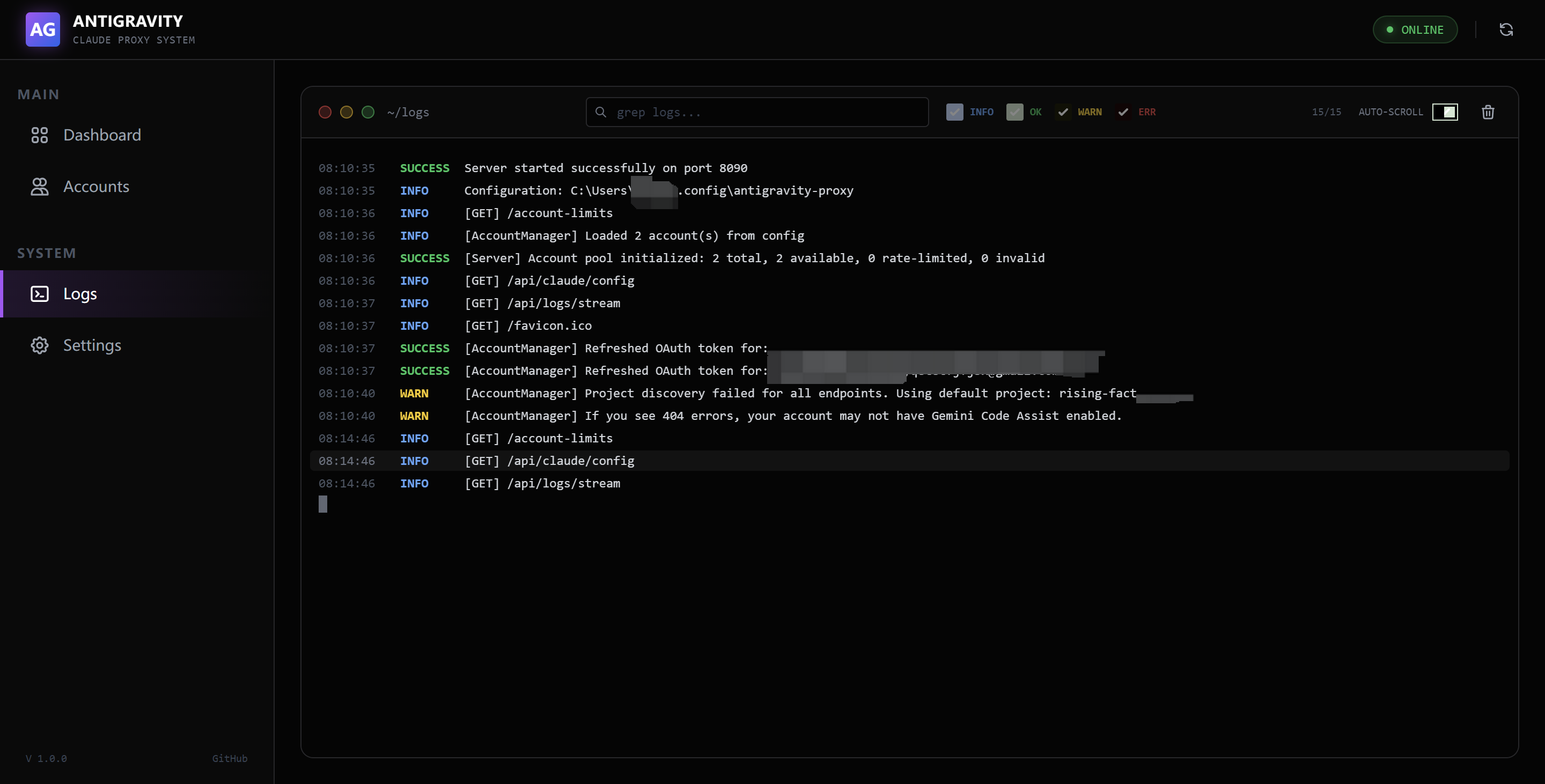Click the Accounts people icon

tap(40, 187)
